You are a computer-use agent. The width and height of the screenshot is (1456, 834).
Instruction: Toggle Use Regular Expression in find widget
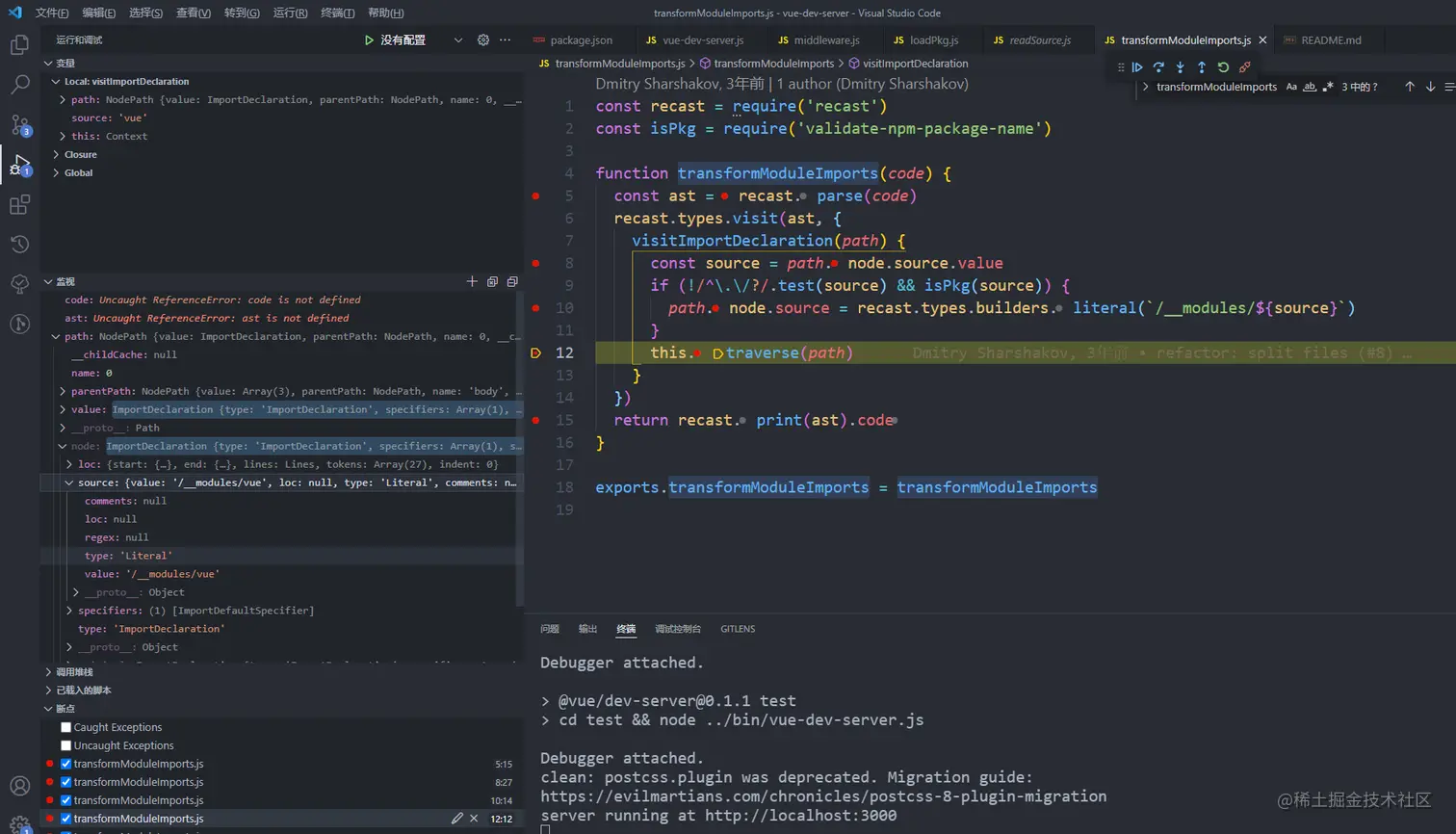click(1328, 87)
